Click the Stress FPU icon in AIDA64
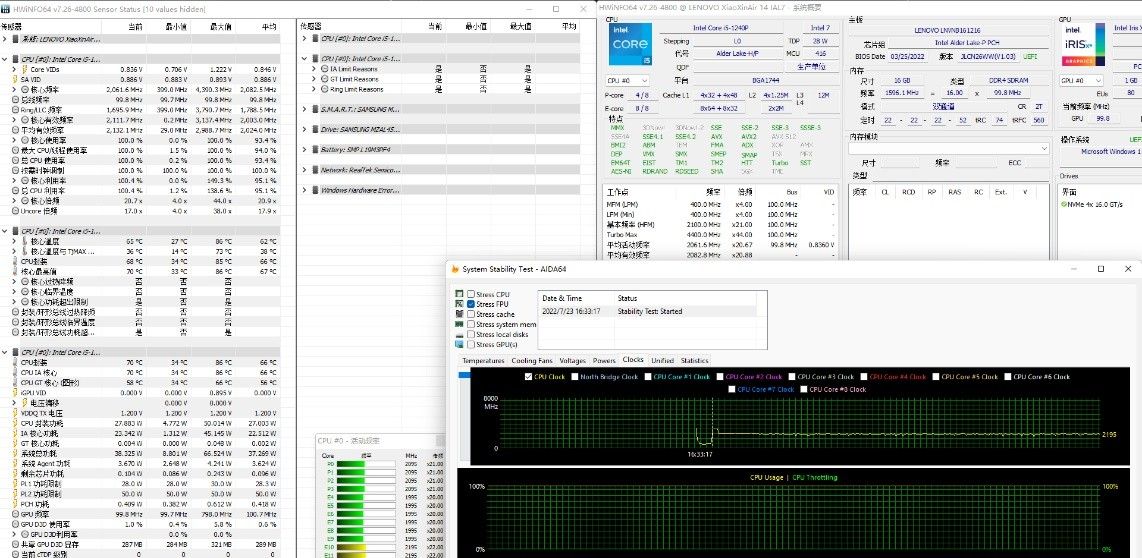The image size is (1142, 558). click(459, 304)
